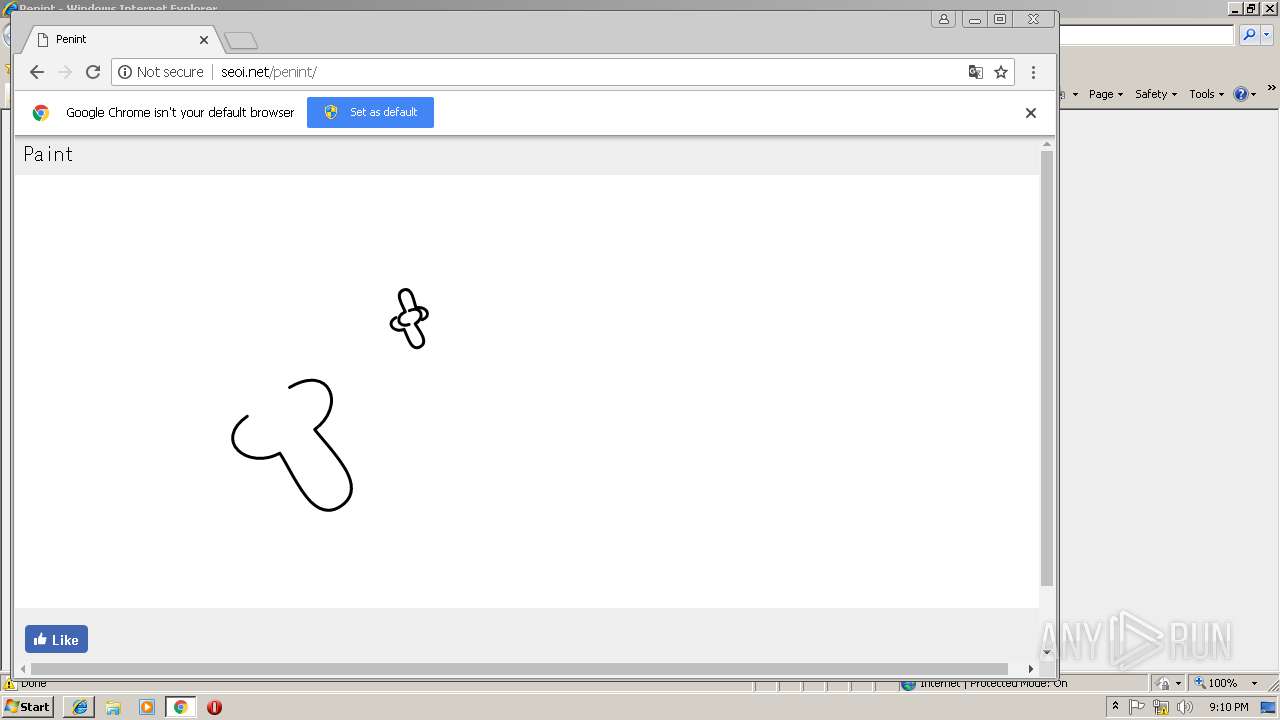Click the network tray icon
This screenshot has width=1280, height=720.
click(1160, 707)
